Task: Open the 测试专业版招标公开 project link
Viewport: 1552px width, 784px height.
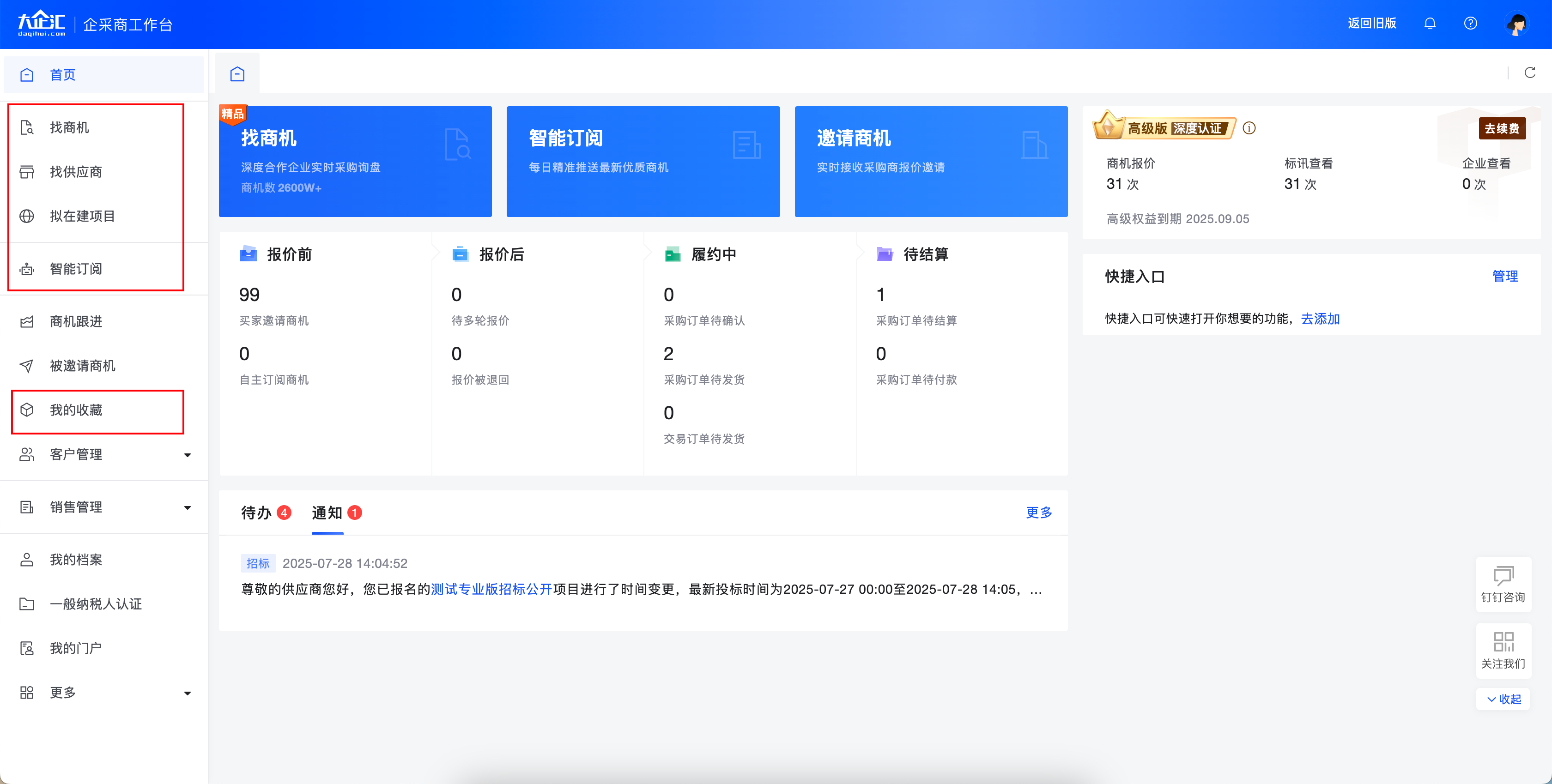Action: 490,590
